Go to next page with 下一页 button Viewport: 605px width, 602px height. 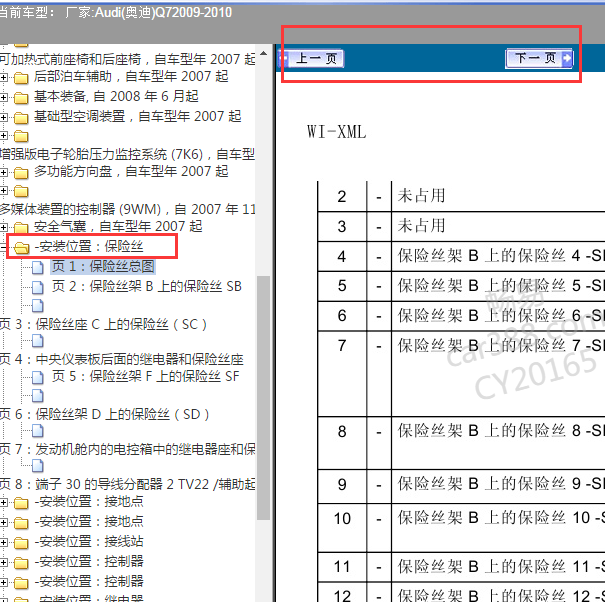(x=539, y=59)
